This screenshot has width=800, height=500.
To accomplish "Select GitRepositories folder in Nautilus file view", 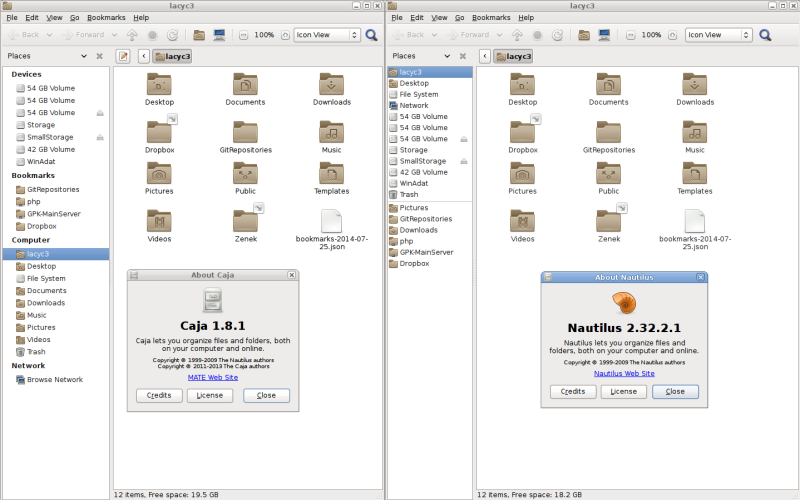I will click(609, 137).
